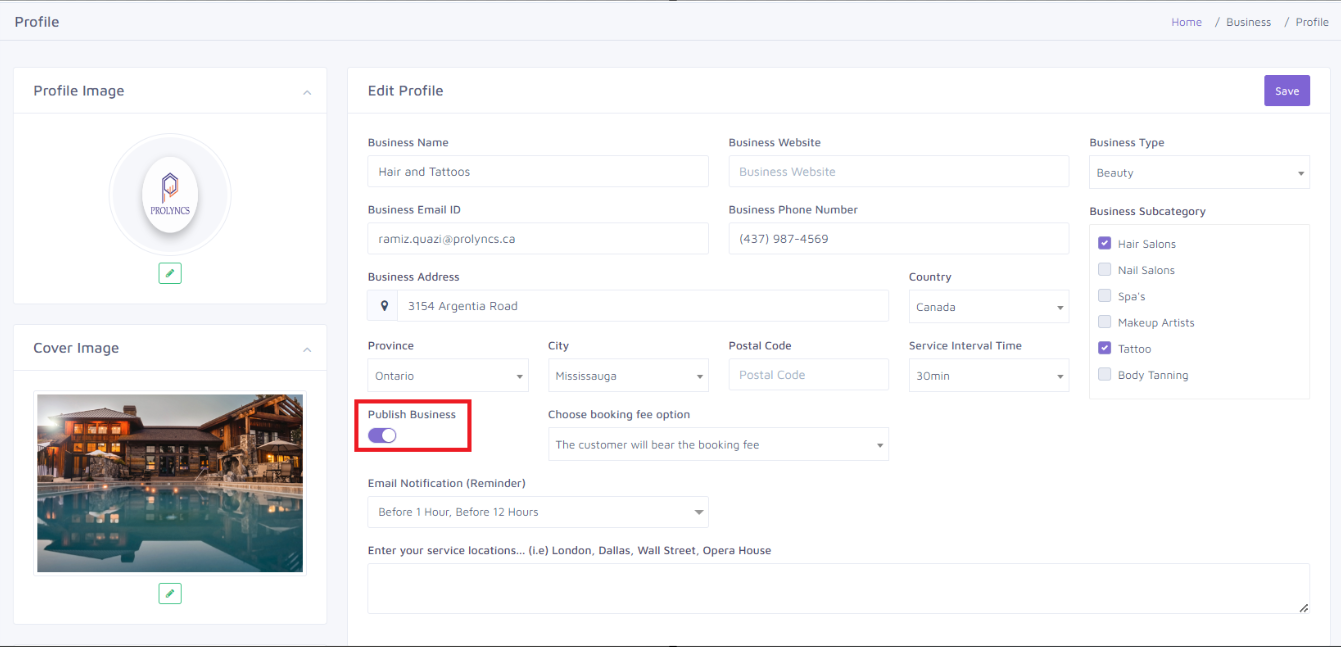1341x647 pixels.
Task: Uncheck the Tattoo checkbox
Action: (1104, 348)
